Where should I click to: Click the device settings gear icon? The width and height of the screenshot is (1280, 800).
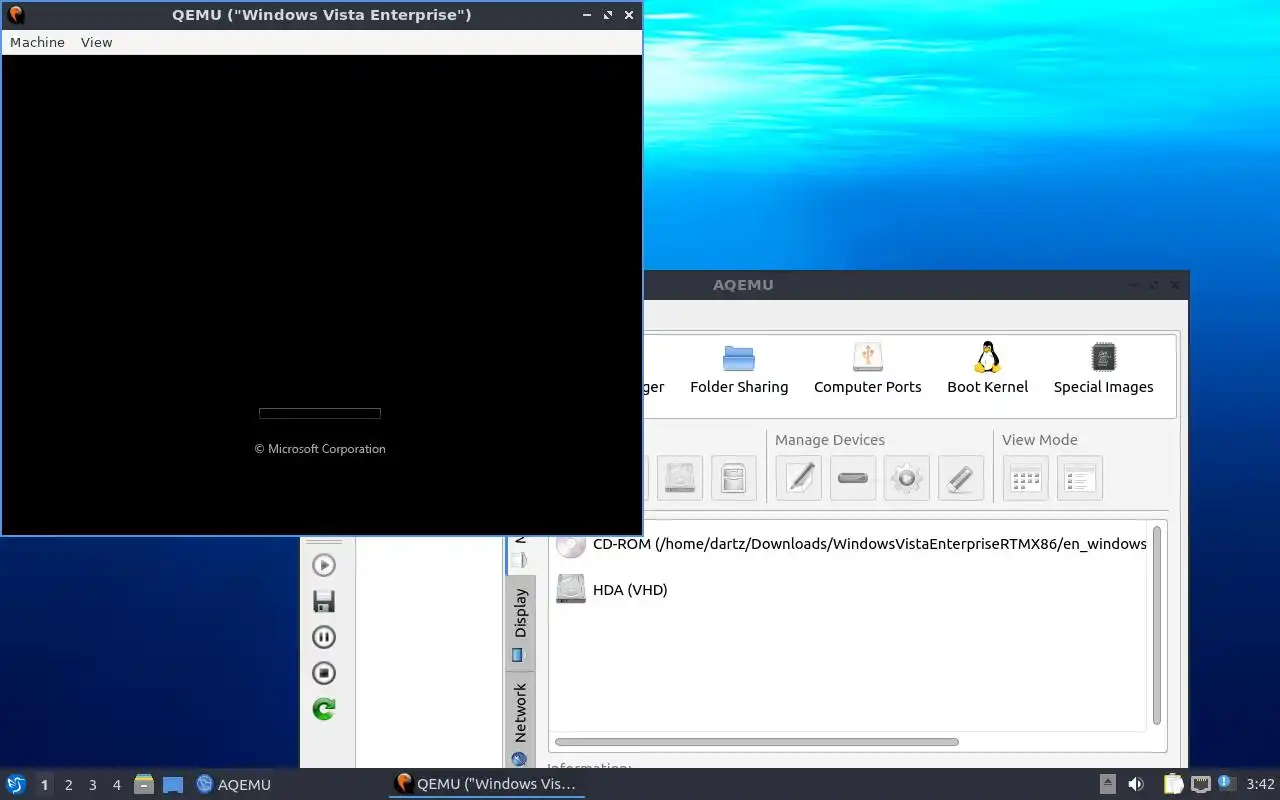tap(907, 478)
